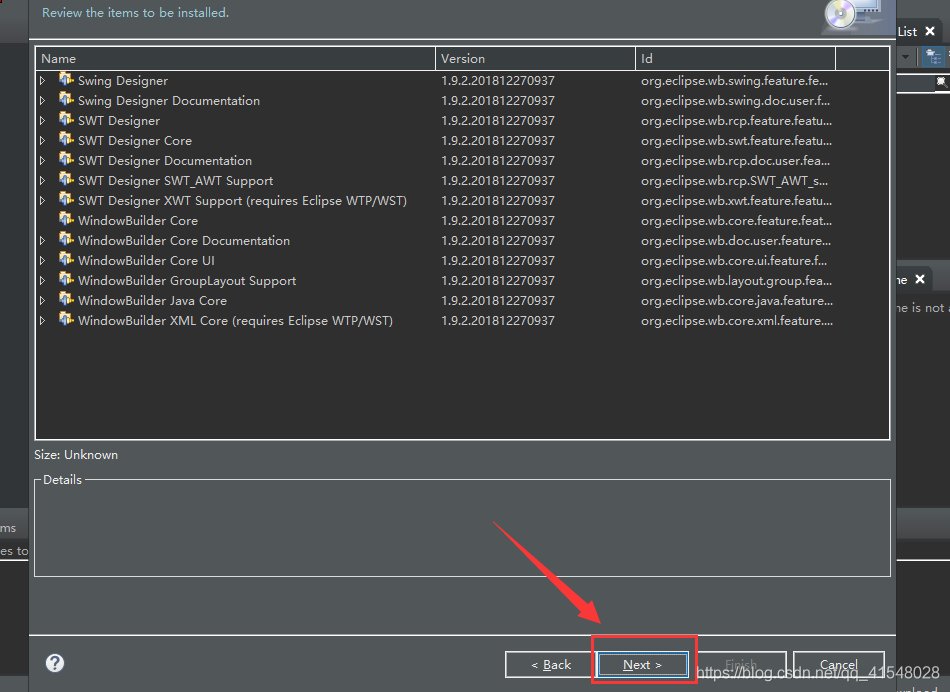The image size is (950, 692).
Task: Click the WindowBuilder Core Documentation icon
Action: pos(66,239)
